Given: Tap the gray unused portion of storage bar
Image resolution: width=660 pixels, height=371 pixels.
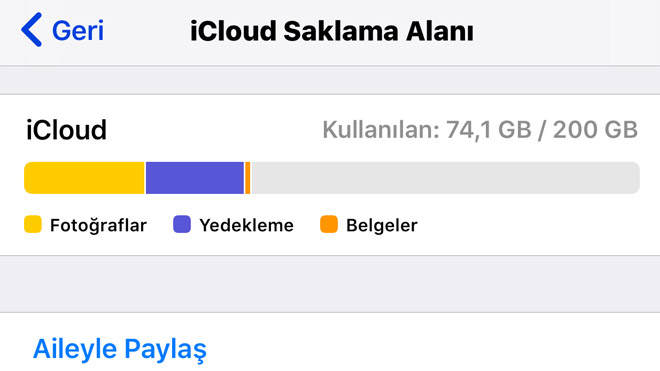Looking at the screenshot, I should 445,178.
